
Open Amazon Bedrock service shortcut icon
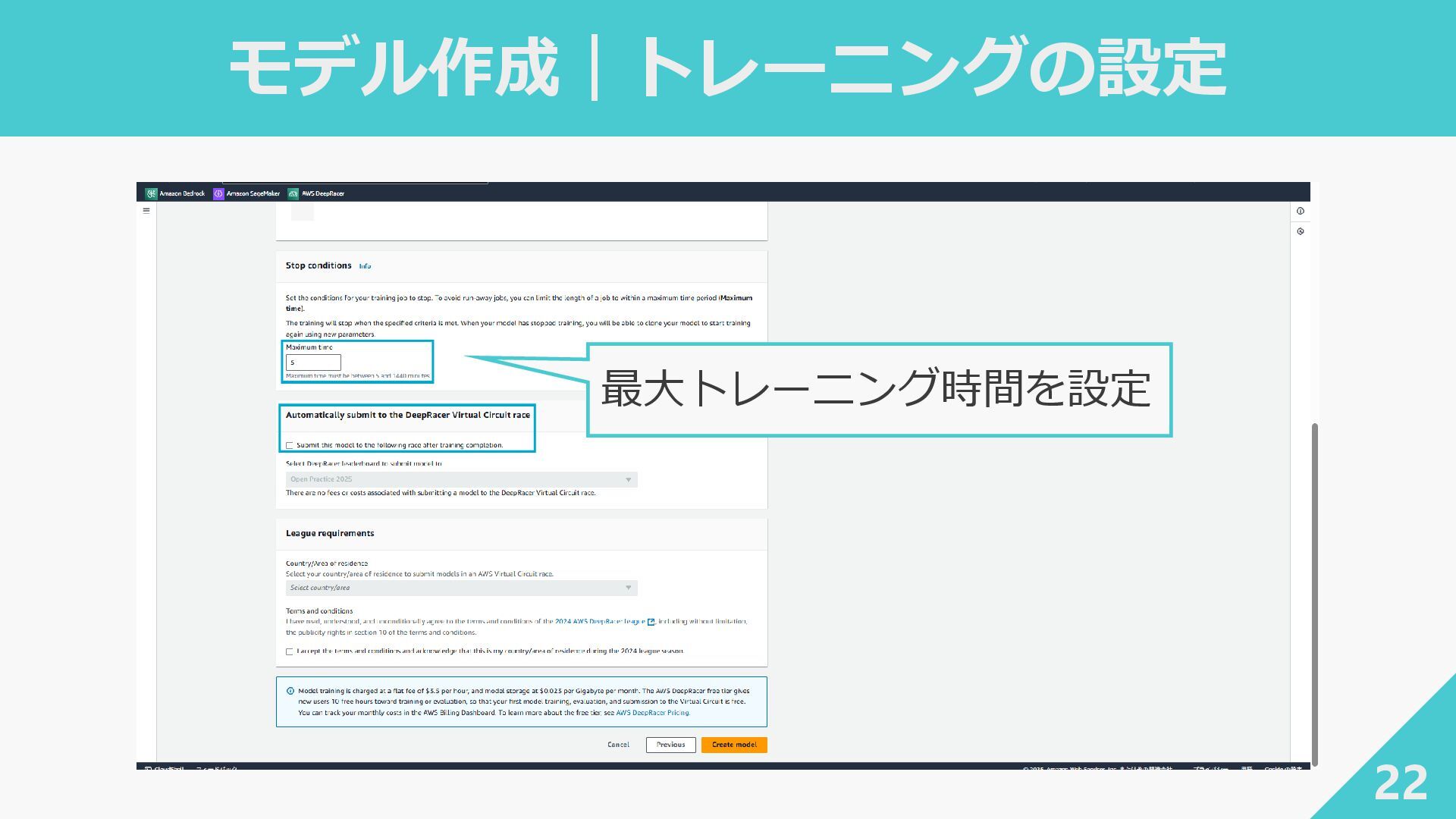(151, 193)
